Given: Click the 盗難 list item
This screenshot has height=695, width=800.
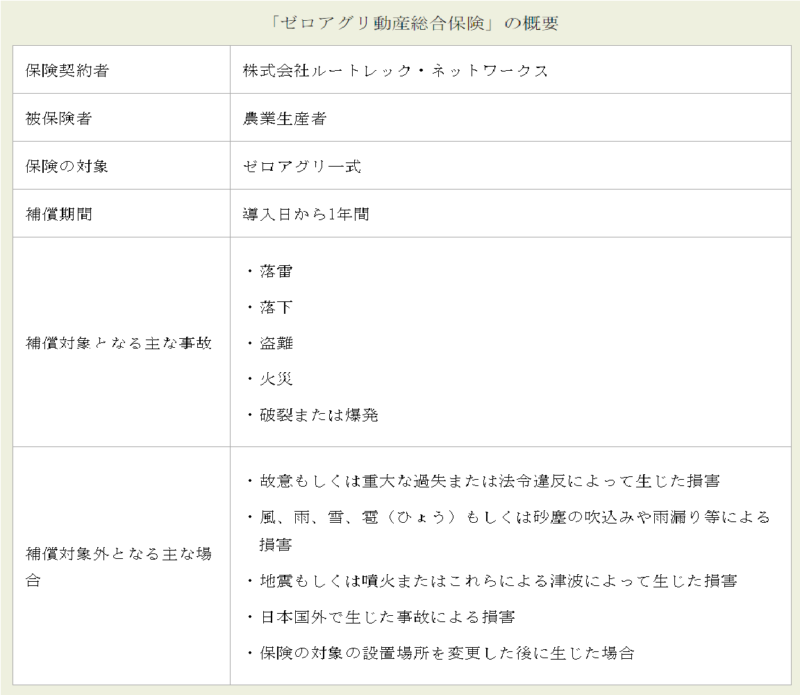Looking at the screenshot, I should click(270, 343).
